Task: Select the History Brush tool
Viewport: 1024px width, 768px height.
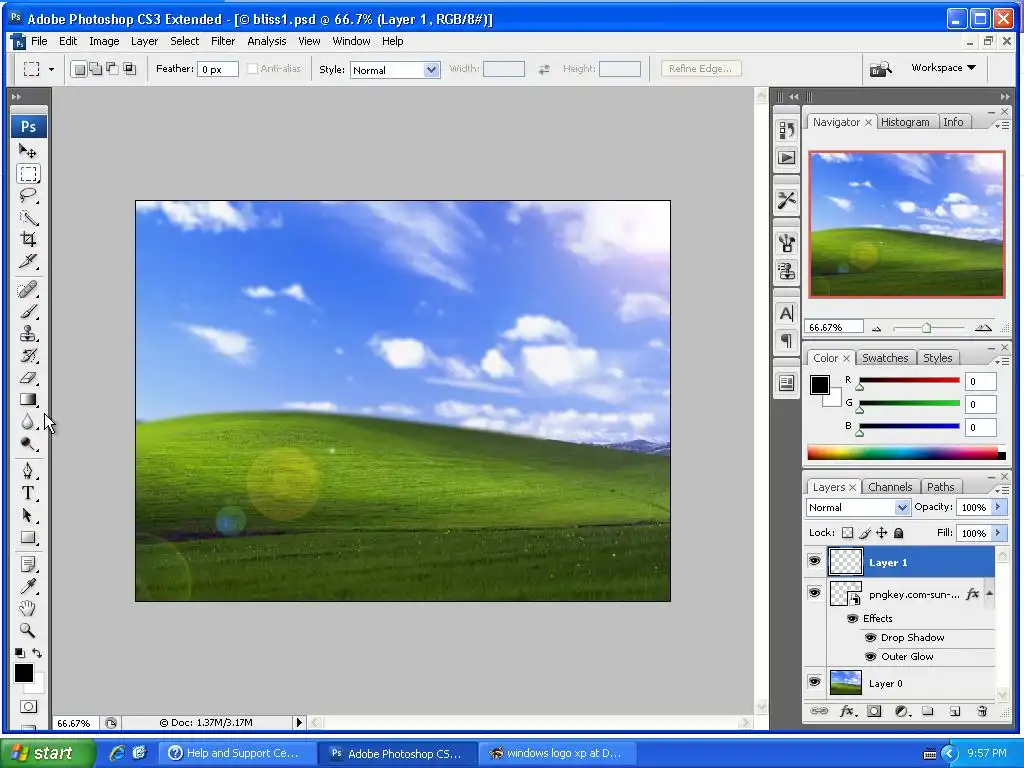Action: click(x=27, y=356)
